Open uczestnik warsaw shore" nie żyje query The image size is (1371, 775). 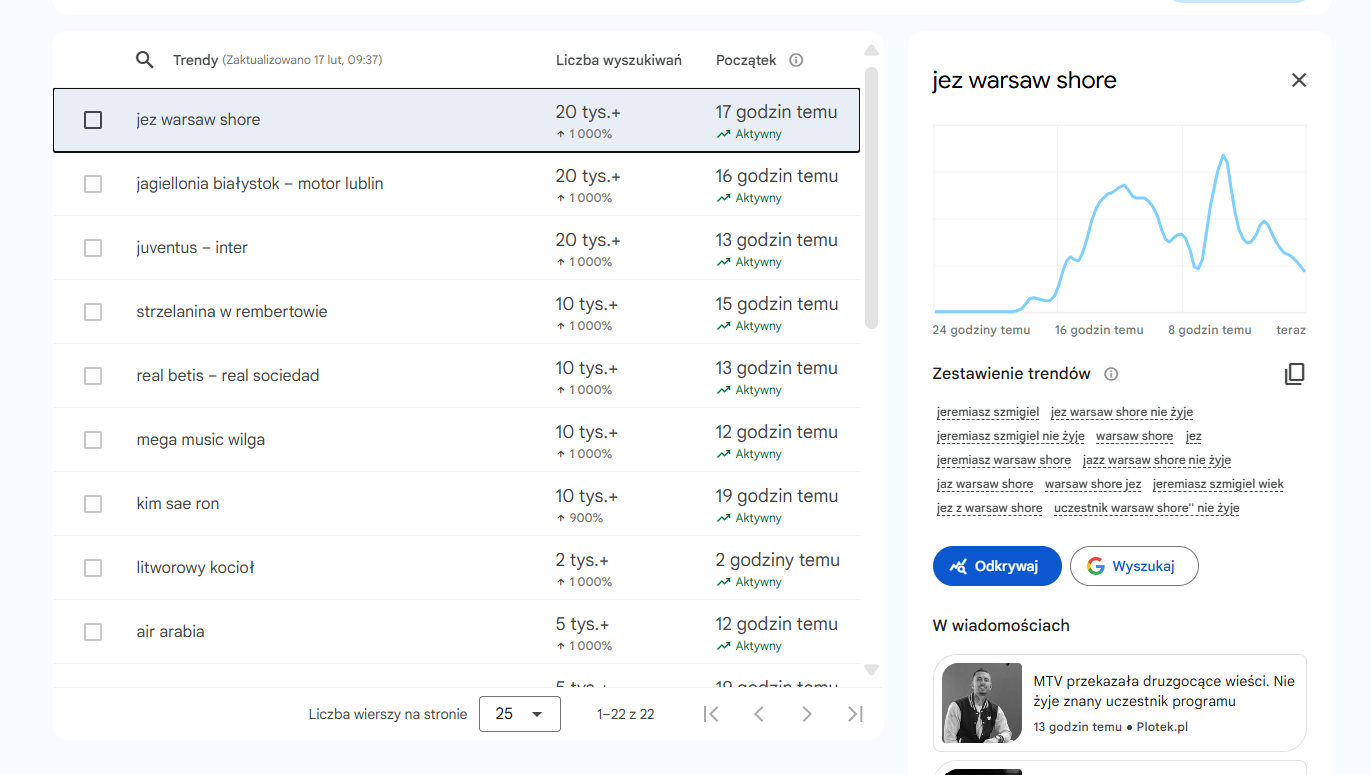1147,508
